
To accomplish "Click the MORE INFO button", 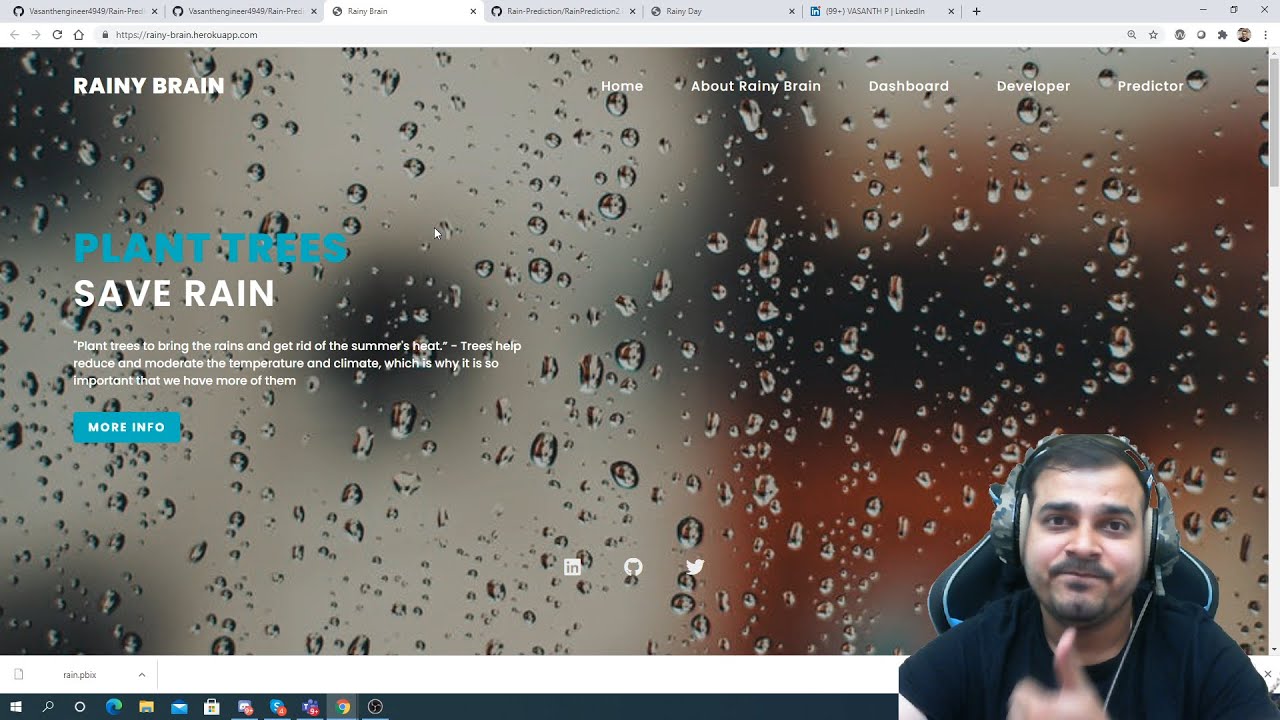I will [x=127, y=427].
